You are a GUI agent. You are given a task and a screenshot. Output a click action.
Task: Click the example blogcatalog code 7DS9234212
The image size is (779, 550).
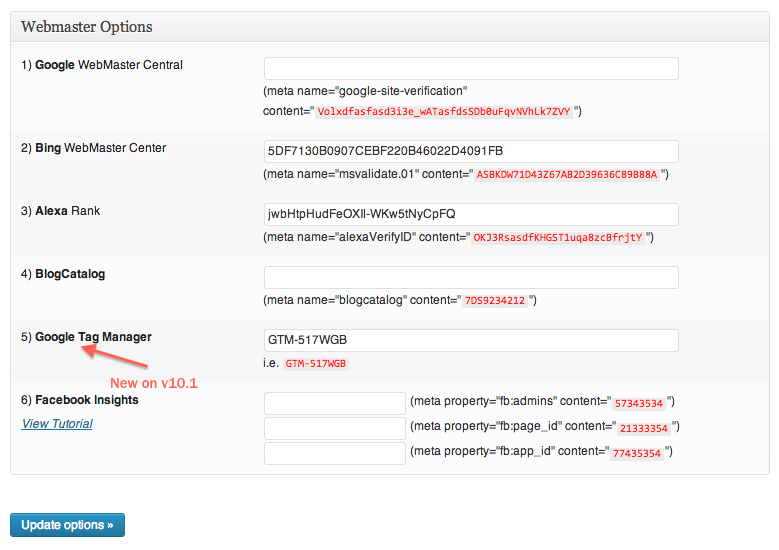pos(495,301)
